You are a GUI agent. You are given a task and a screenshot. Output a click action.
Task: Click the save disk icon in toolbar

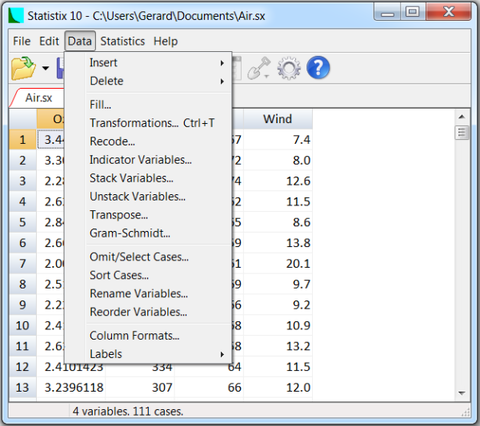tap(60, 68)
